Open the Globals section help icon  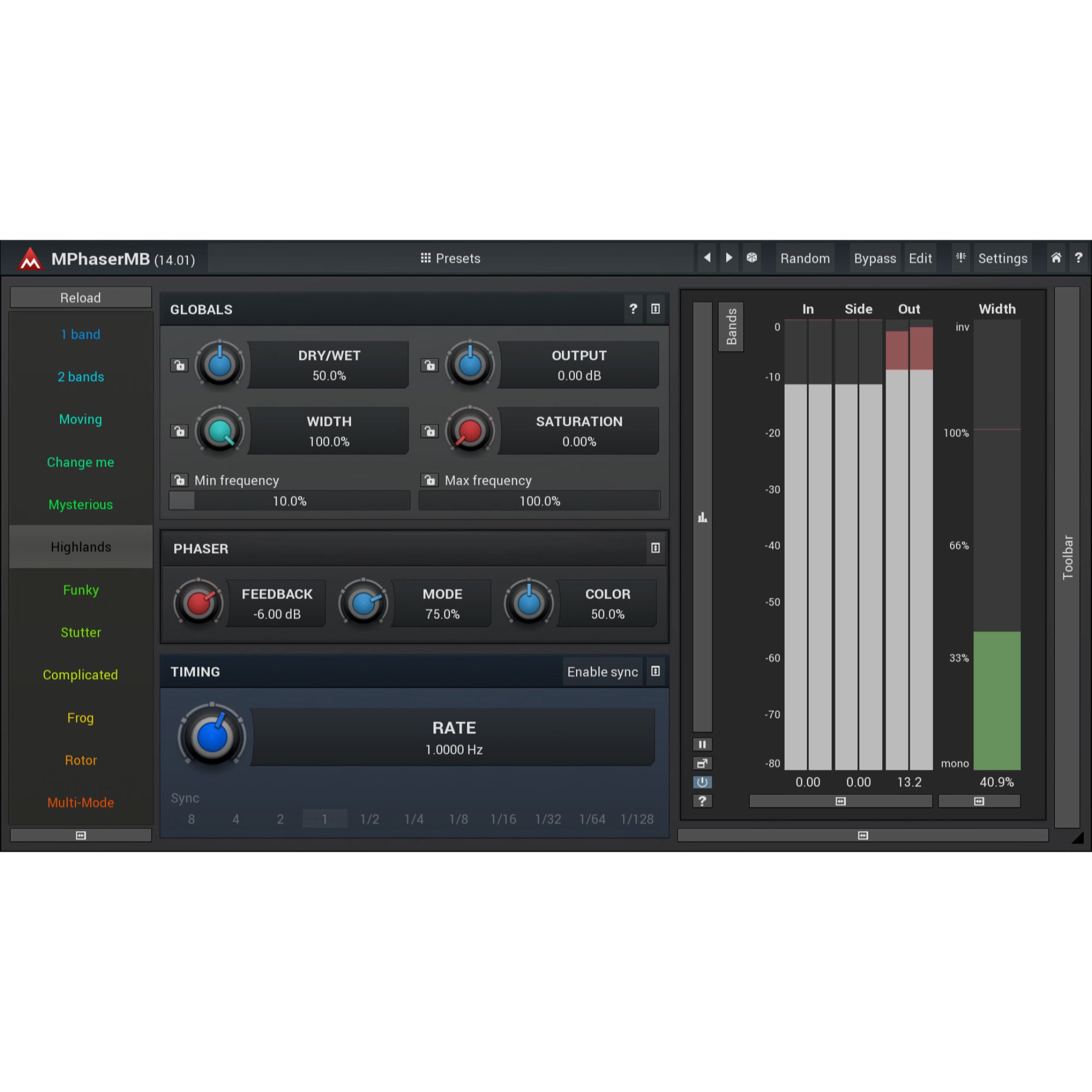(x=633, y=308)
